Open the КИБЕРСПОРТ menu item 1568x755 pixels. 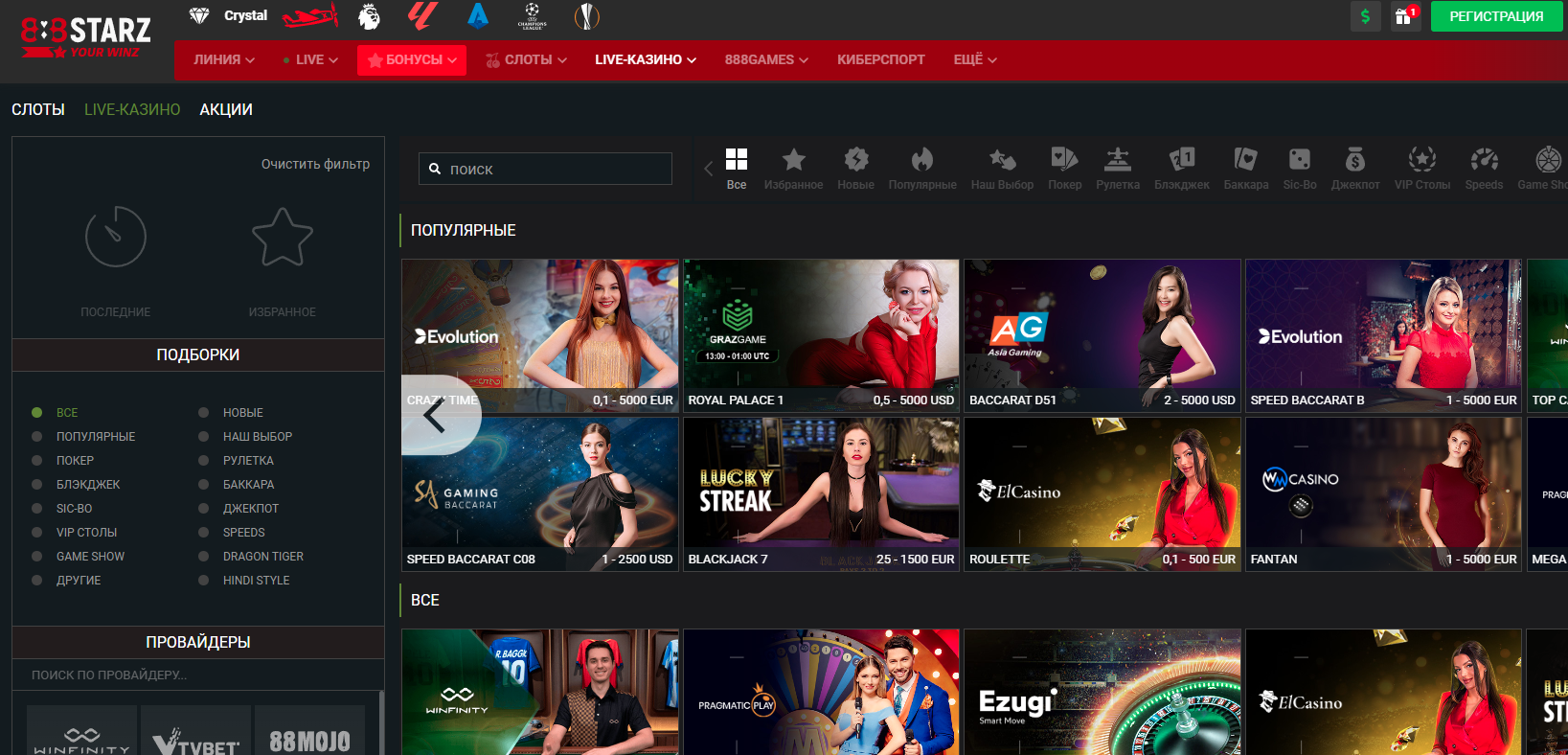click(881, 59)
